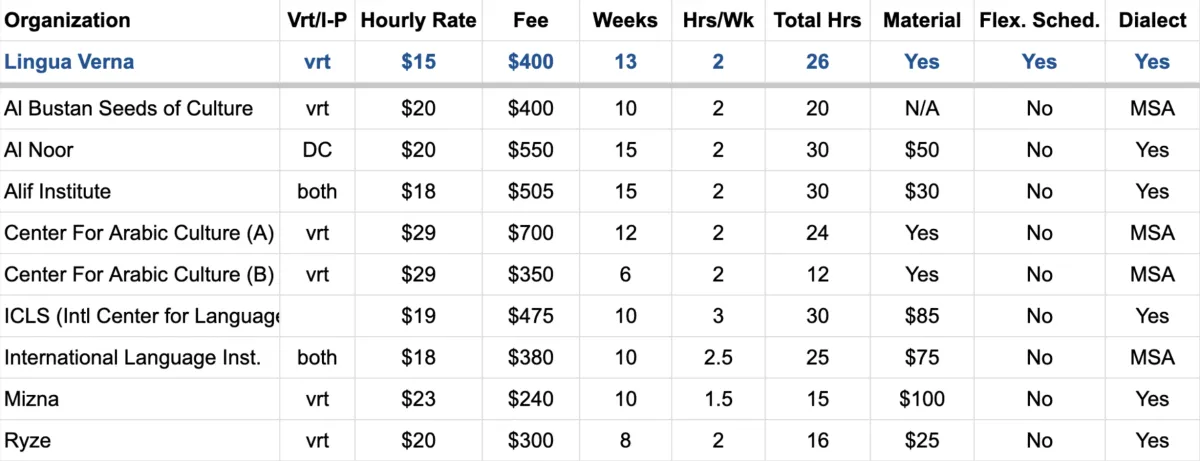1200x461 pixels.
Task: Select Ryze's $25 material cell
Action: coord(921,441)
